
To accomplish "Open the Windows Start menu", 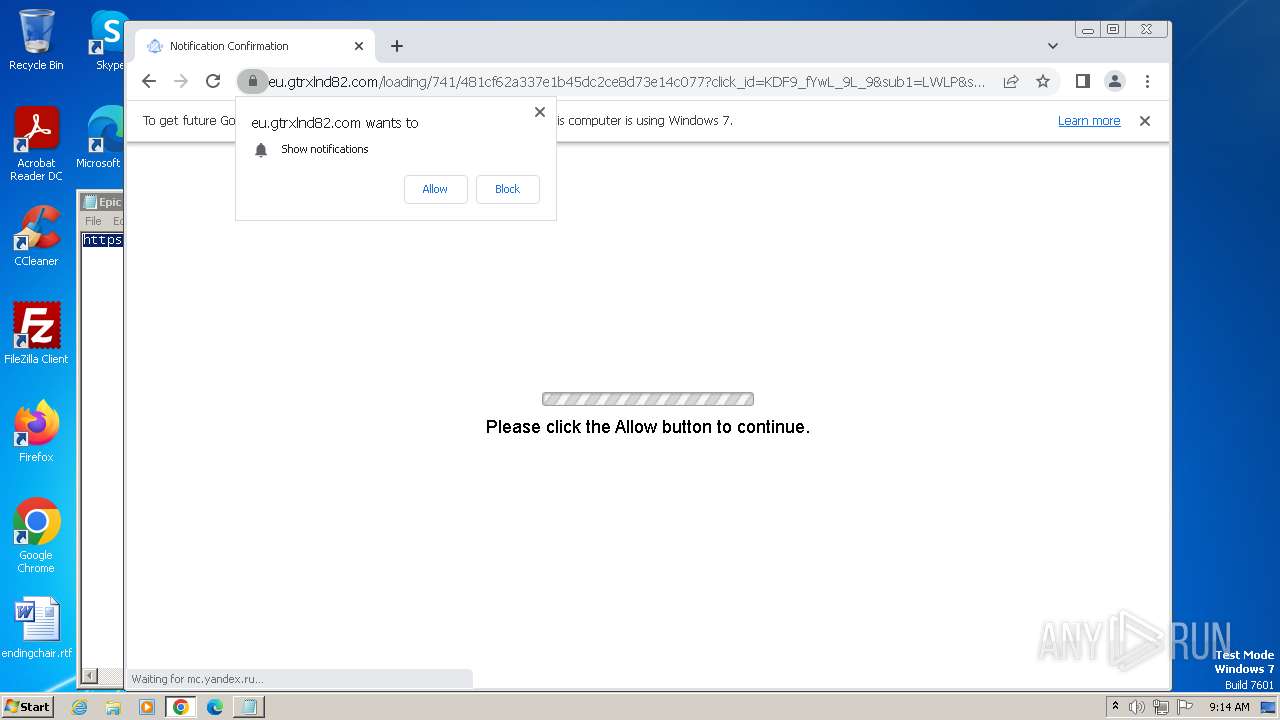I will click(x=27, y=706).
